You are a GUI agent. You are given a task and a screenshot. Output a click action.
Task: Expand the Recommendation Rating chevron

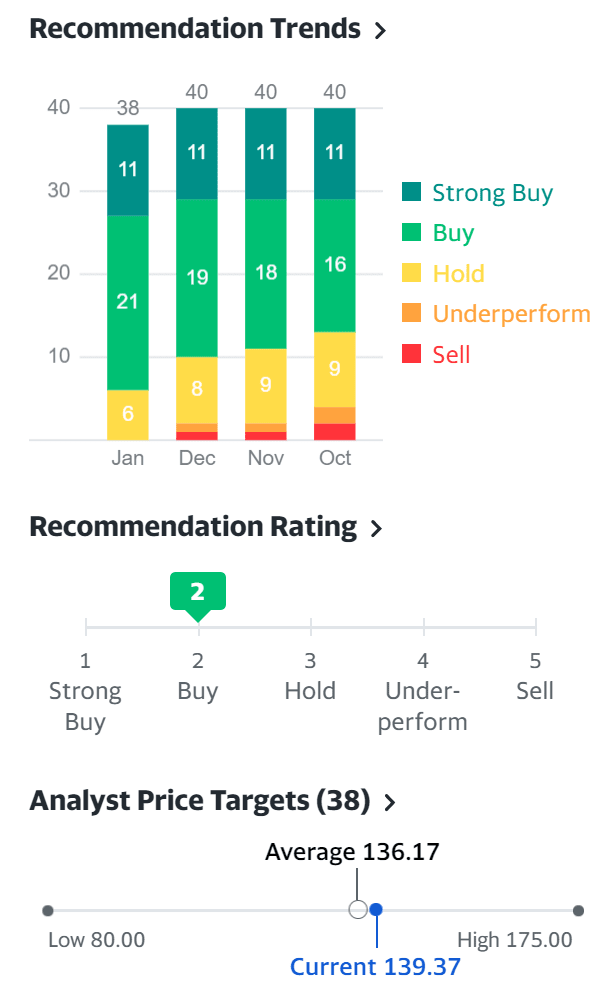pos(376,529)
